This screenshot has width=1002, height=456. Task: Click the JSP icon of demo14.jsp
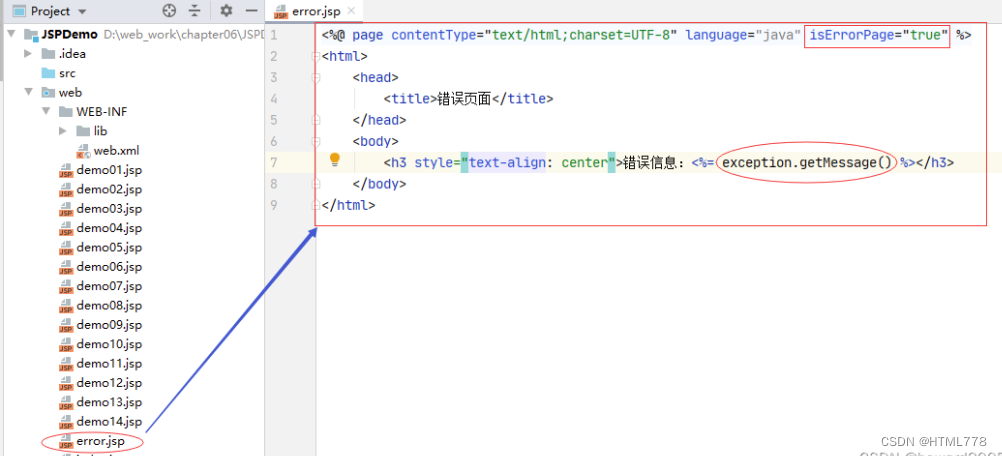tap(66, 422)
